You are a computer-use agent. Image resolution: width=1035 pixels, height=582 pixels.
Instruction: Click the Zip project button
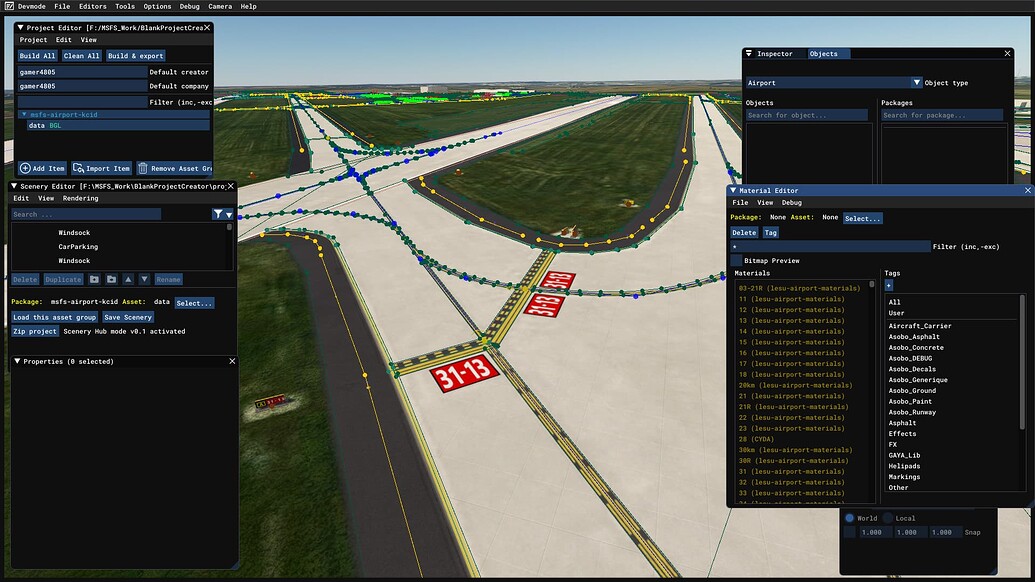coord(35,330)
